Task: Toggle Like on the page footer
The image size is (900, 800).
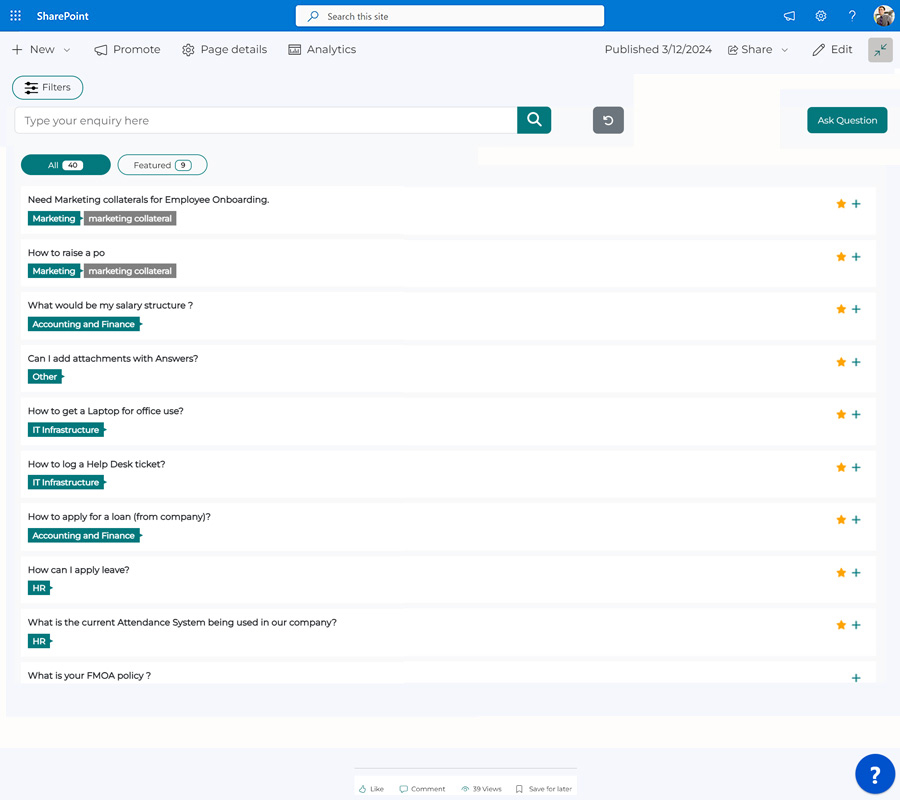Action: click(371, 788)
